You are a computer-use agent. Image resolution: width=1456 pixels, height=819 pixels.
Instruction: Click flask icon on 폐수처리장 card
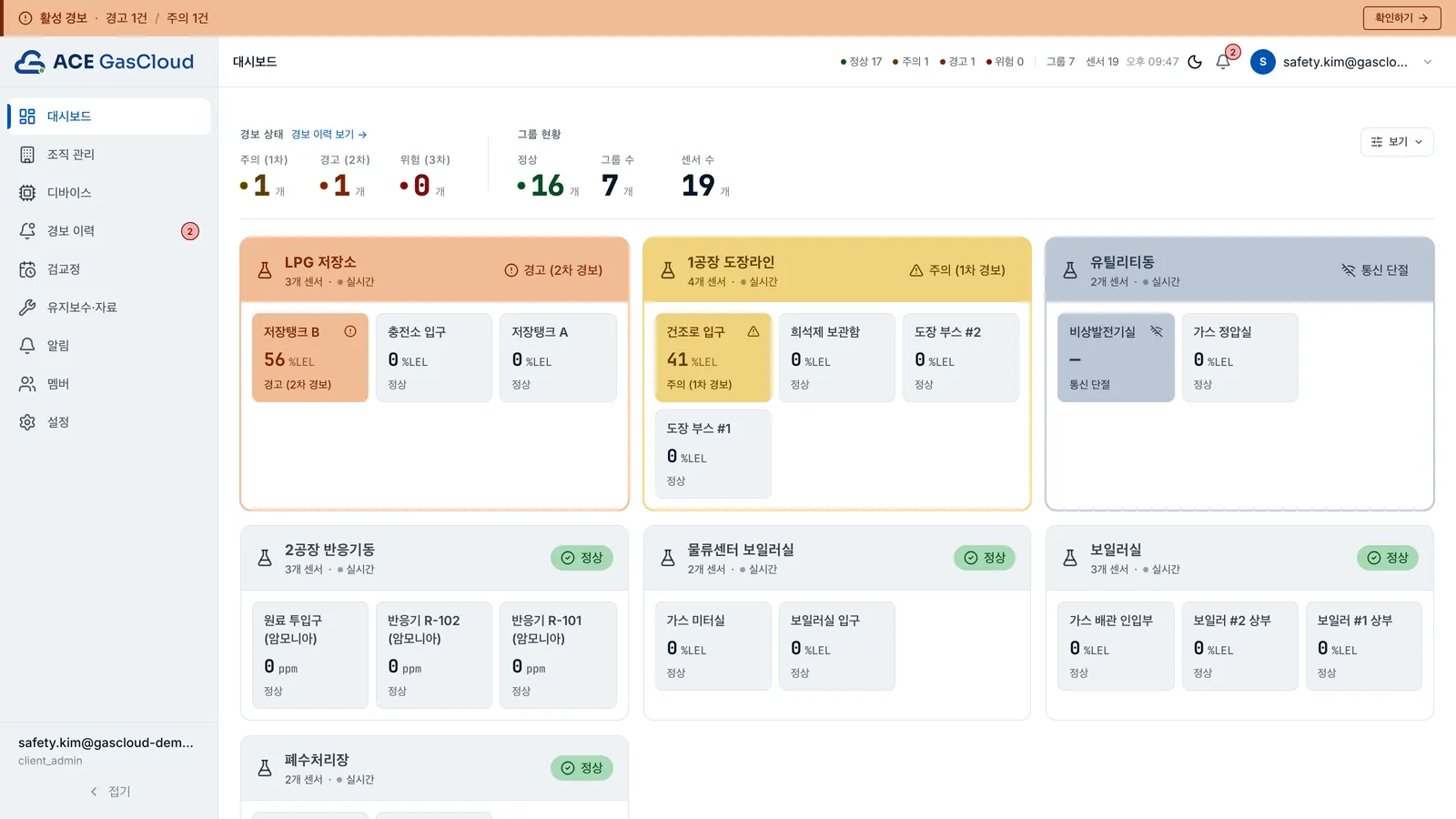(x=265, y=768)
